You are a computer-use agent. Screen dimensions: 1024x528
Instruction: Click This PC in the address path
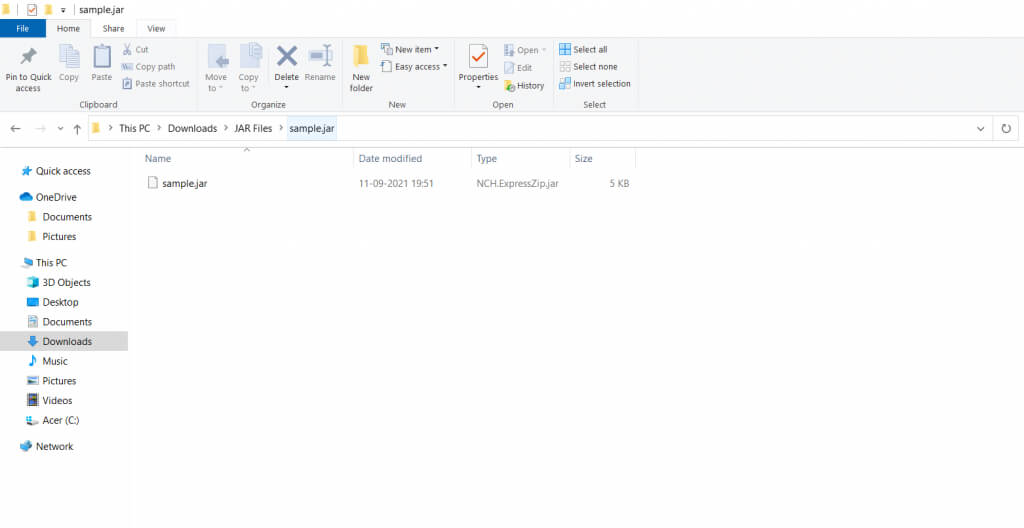[x=135, y=129]
